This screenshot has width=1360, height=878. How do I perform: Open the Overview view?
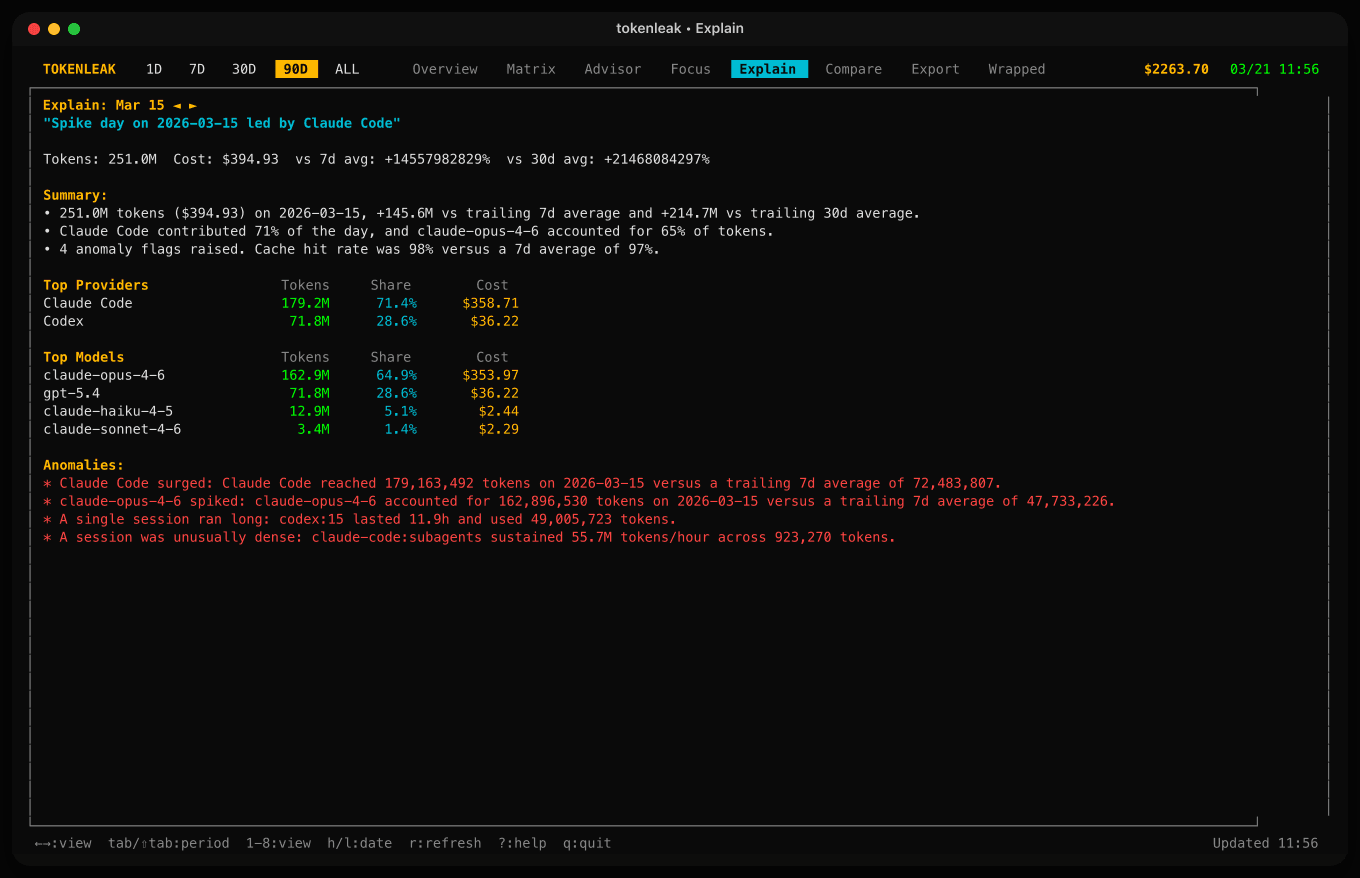pos(445,69)
